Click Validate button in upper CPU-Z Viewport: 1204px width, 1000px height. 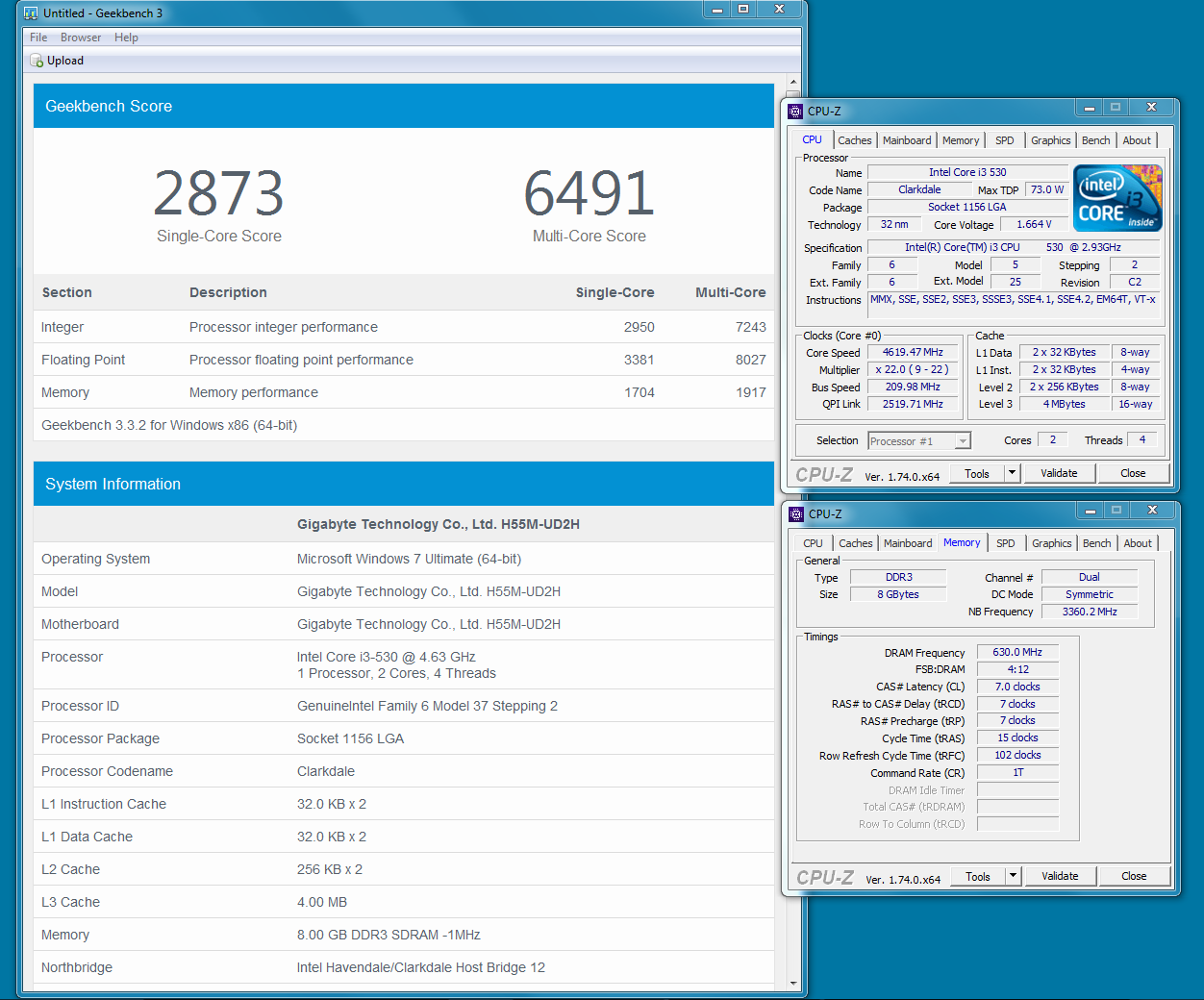pyautogui.click(x=1059, y=473)
